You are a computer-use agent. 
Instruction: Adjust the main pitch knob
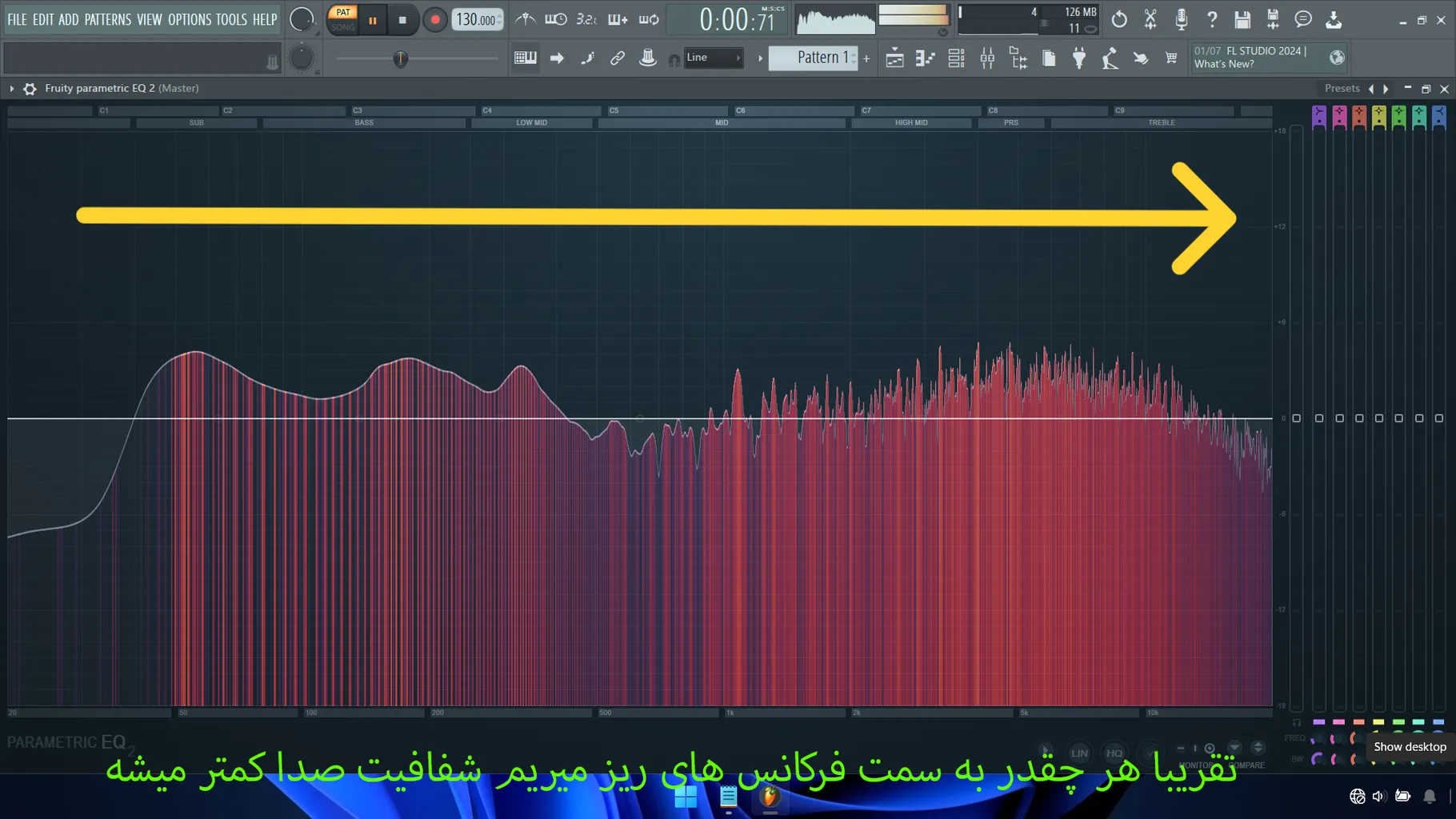[302, 58]
